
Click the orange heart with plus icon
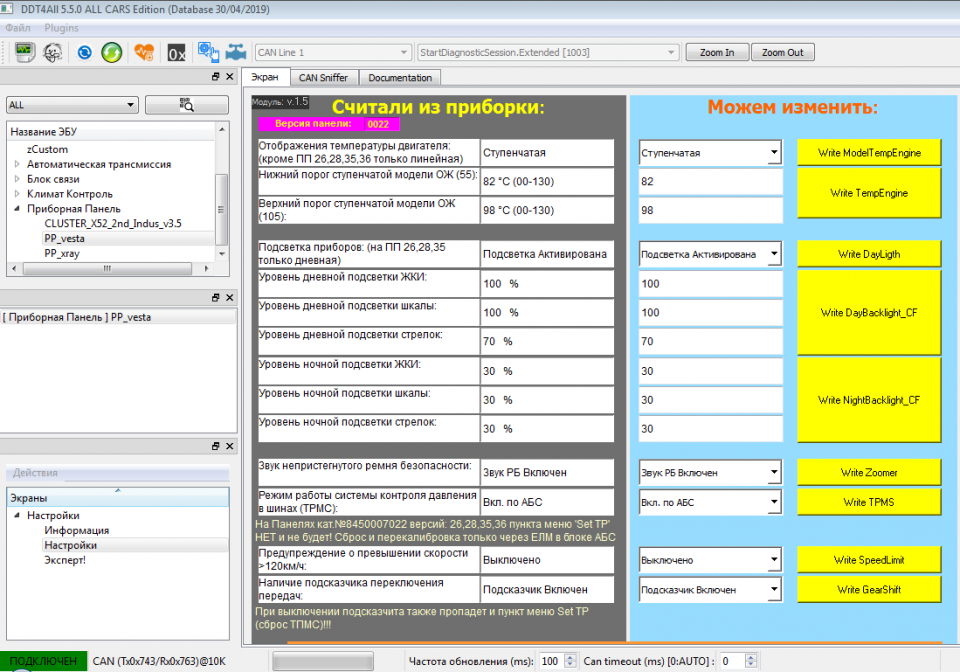coord(144,52)
